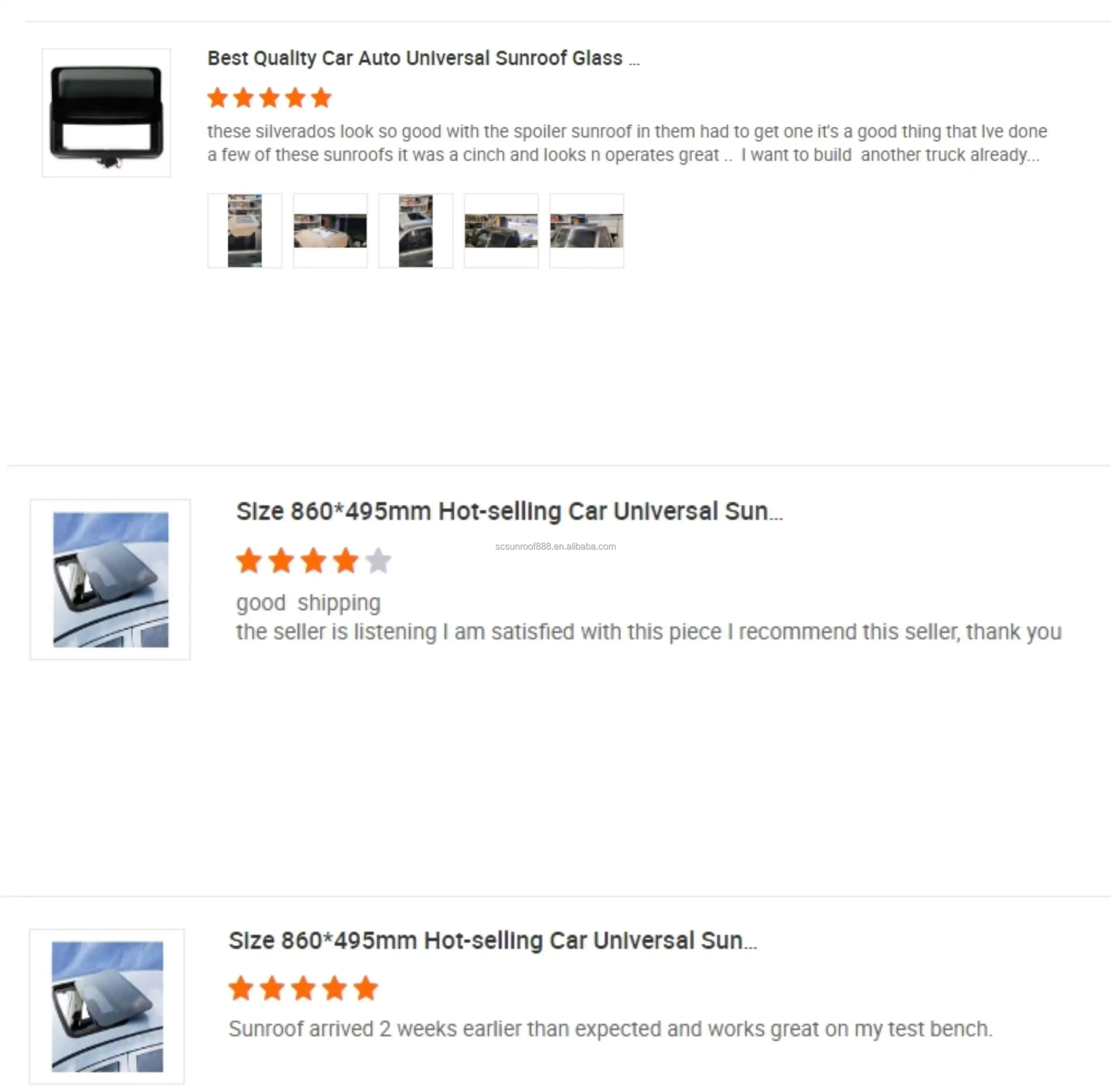Open 'Best Quality Car Auto Universal Sunroof Glass' title

[x=423, y=58]
